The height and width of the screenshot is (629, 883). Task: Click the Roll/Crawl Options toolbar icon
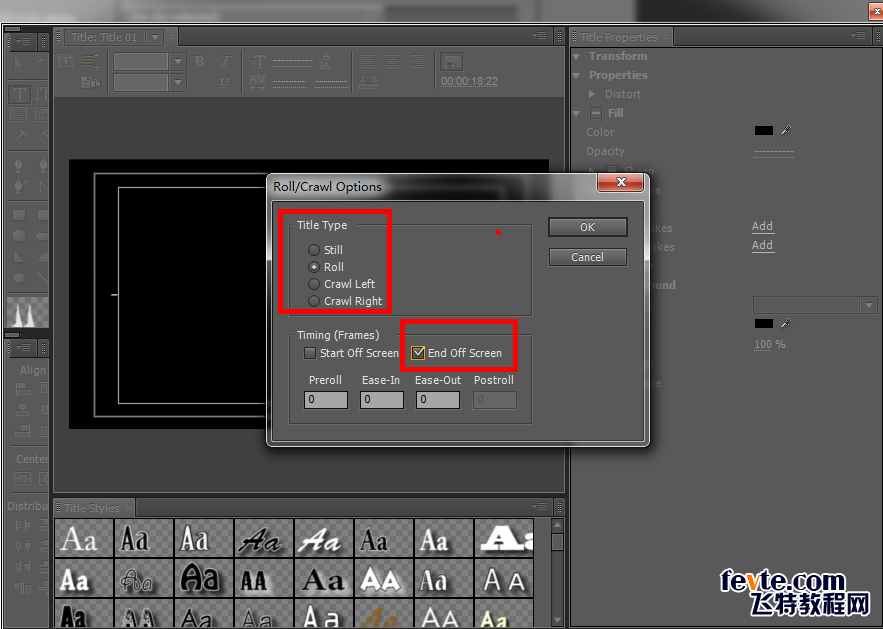tap(91, 61)
